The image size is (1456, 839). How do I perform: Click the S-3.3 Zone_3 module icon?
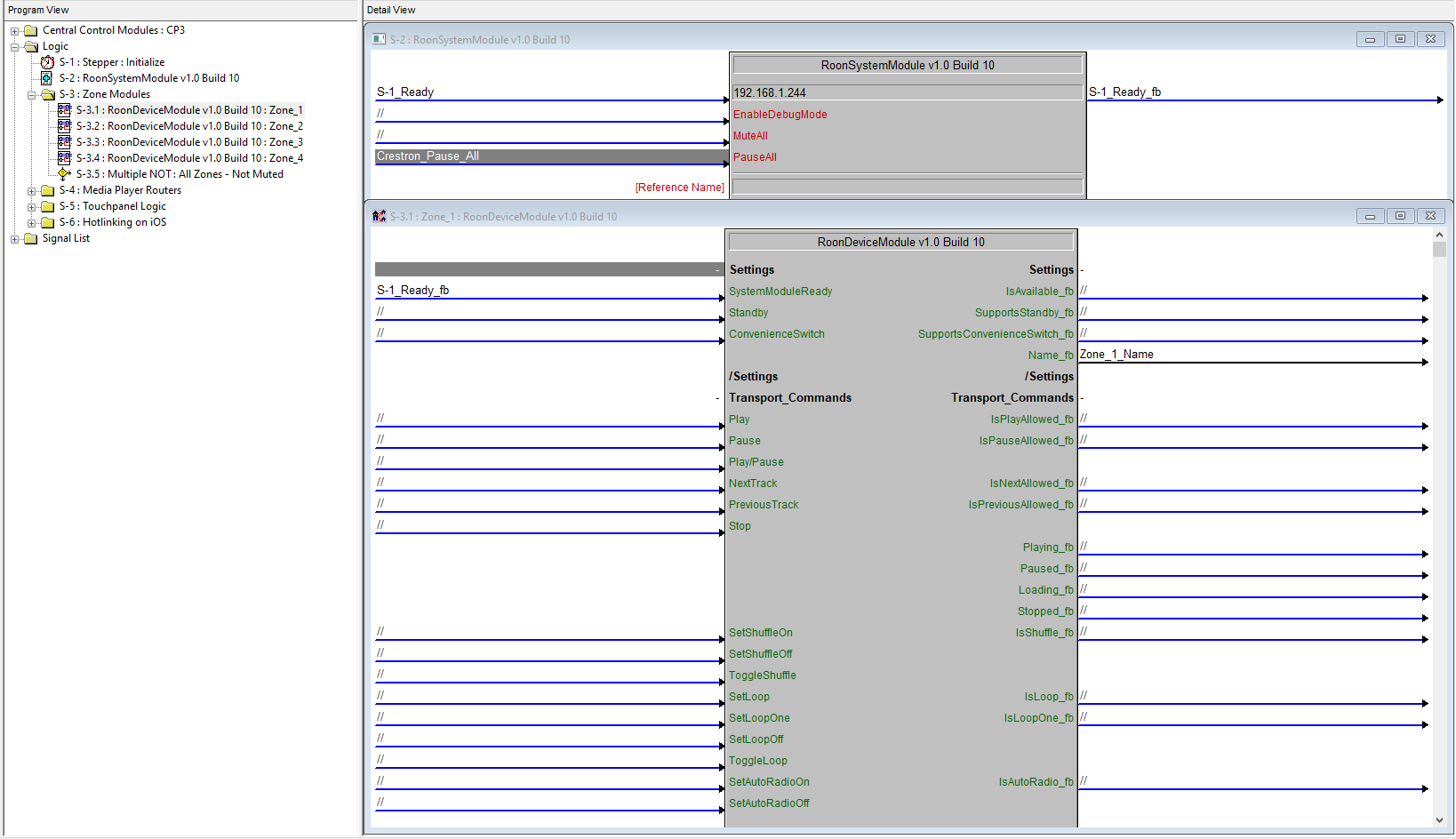pos(64,142)
